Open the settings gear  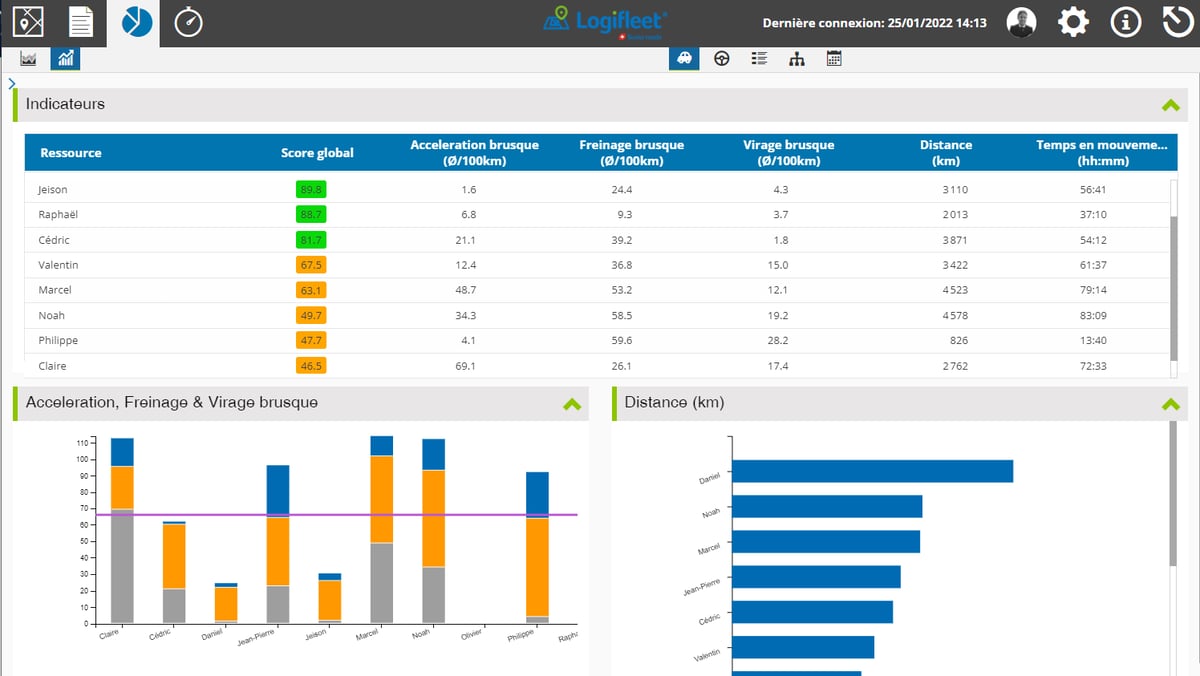pos(1073,21)
